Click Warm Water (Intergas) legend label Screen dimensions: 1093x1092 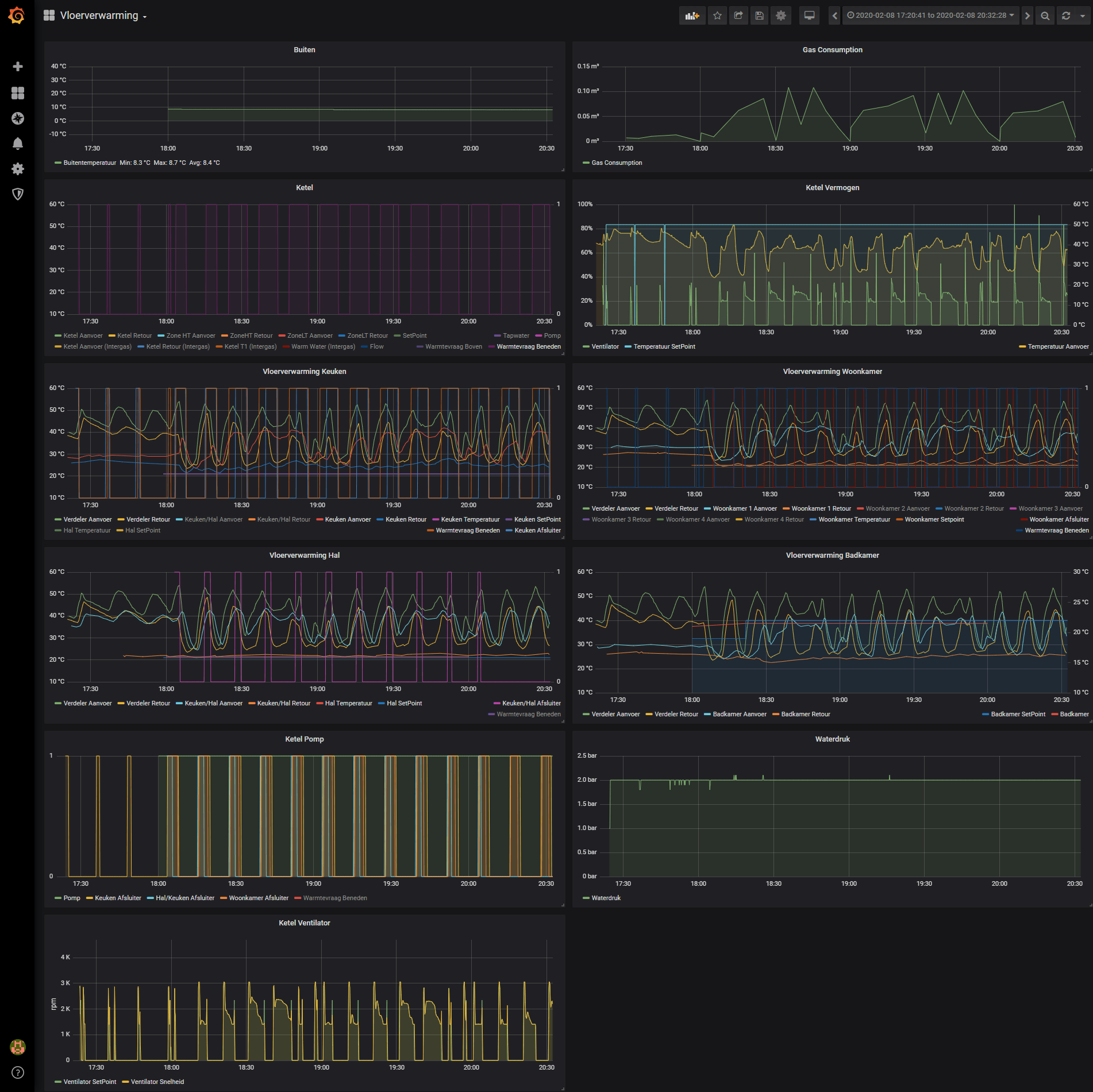click(323, 347)
